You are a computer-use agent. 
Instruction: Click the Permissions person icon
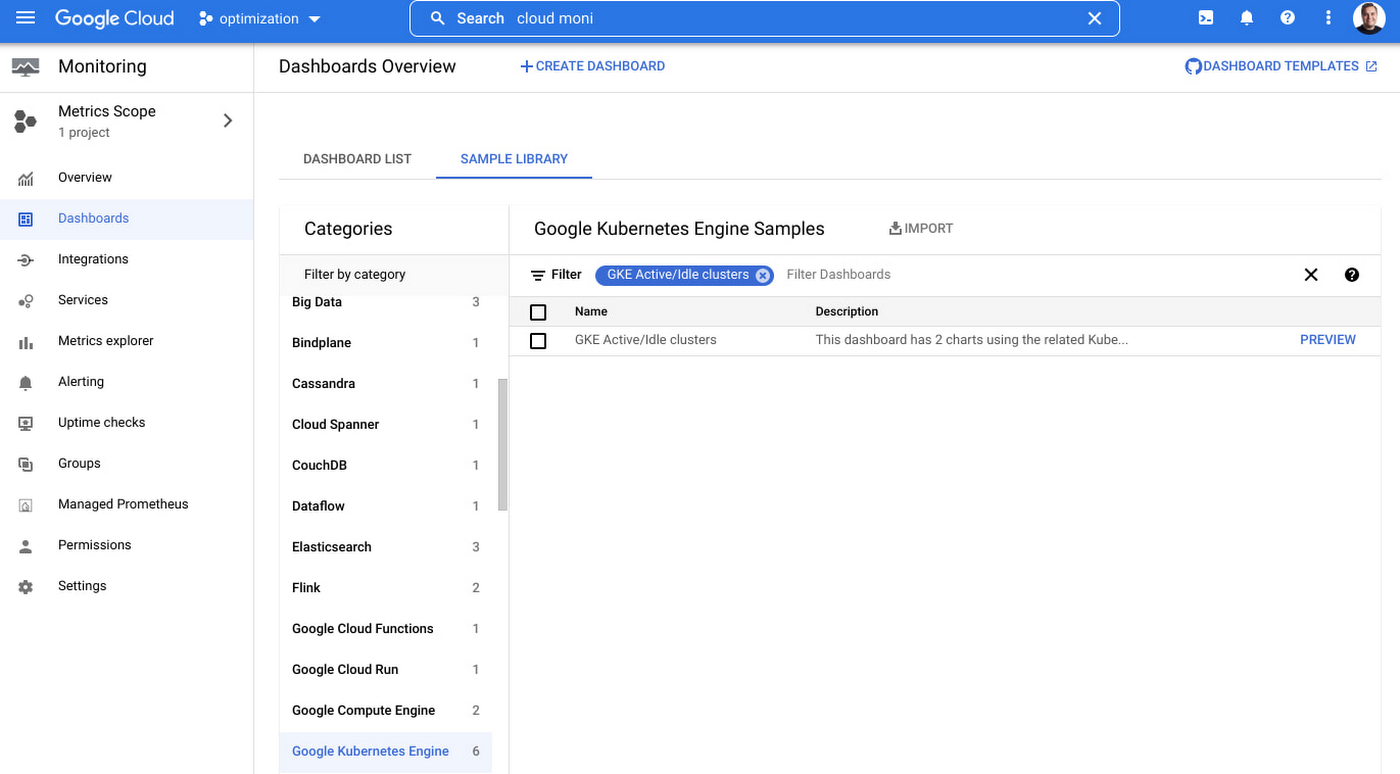(x=26, y=546)
